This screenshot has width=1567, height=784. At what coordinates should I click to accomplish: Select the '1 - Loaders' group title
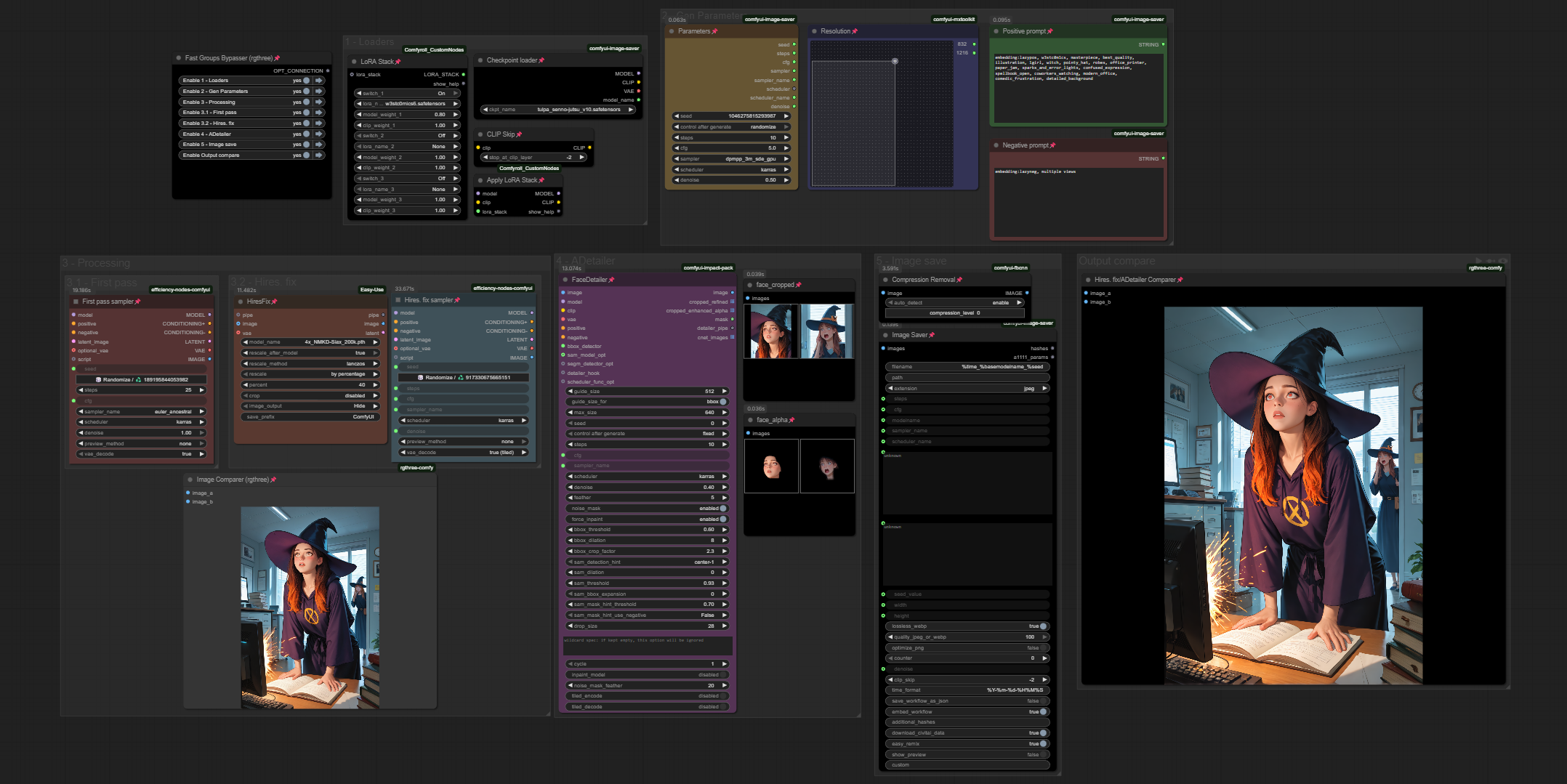pyautogui.click(x=371, y=42)
